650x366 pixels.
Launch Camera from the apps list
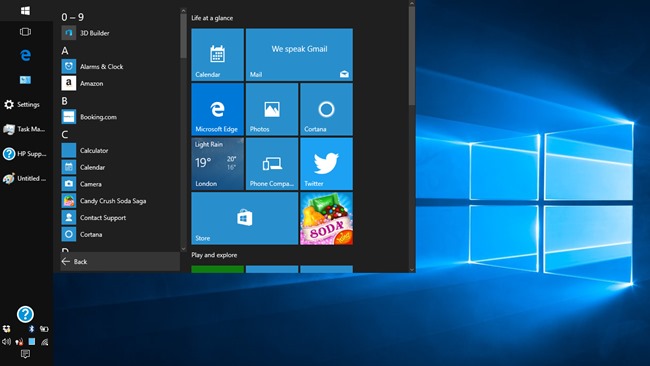120,184
